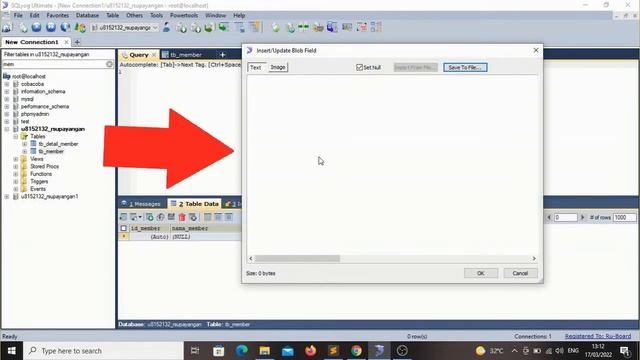The width and height of the screenshot is (640, 360).
Task: Tick the select-all rows checkbox in table header
Action: click(x=124, y=228)
